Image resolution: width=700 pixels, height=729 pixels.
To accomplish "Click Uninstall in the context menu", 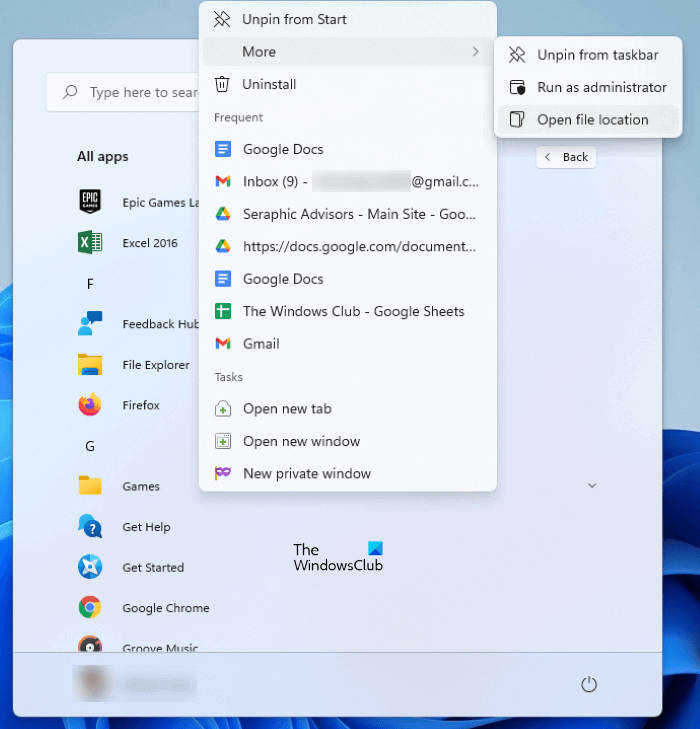I will tap(269, 85).
